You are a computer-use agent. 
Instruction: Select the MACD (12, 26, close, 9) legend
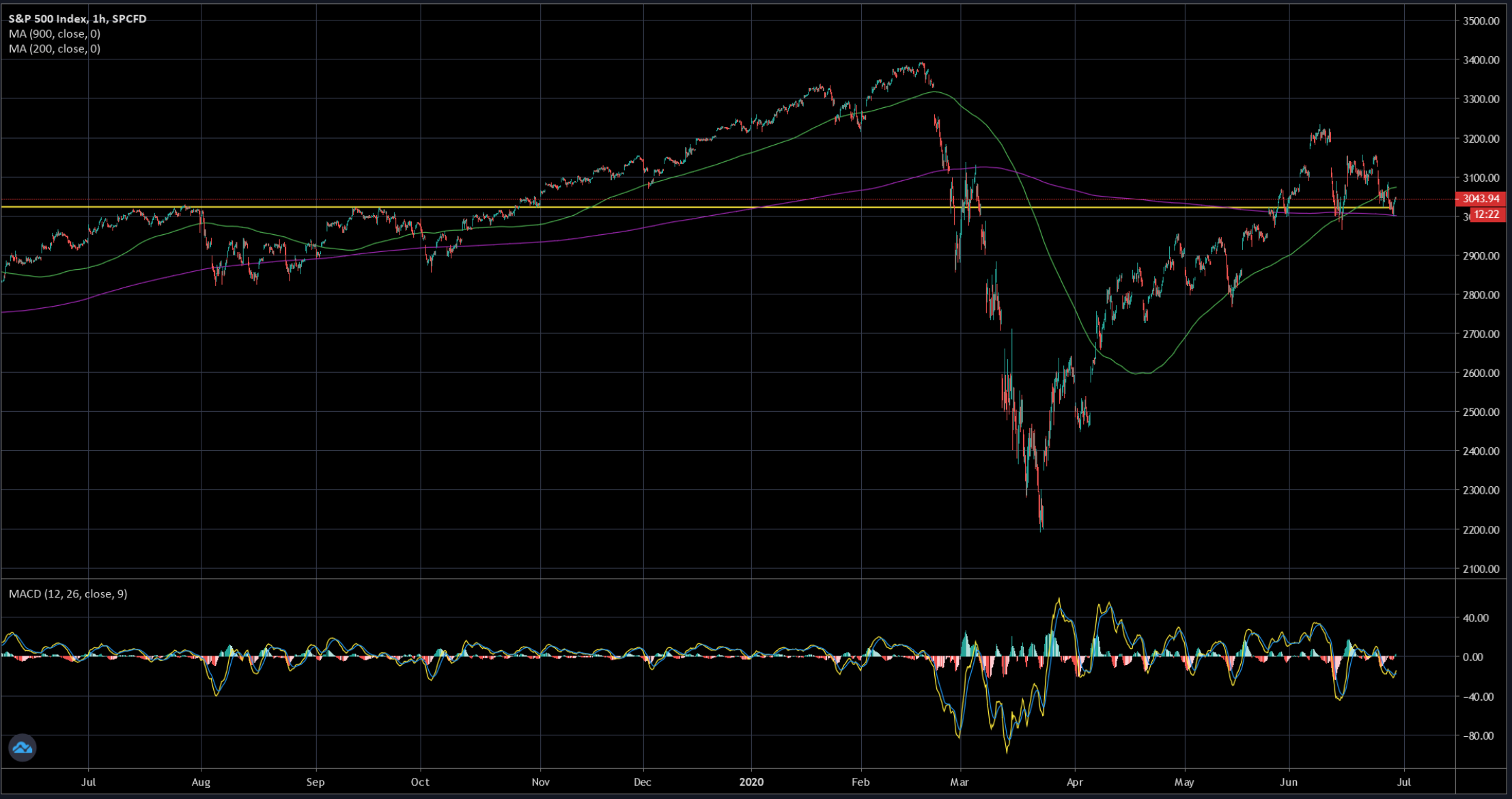pos(68,594)
